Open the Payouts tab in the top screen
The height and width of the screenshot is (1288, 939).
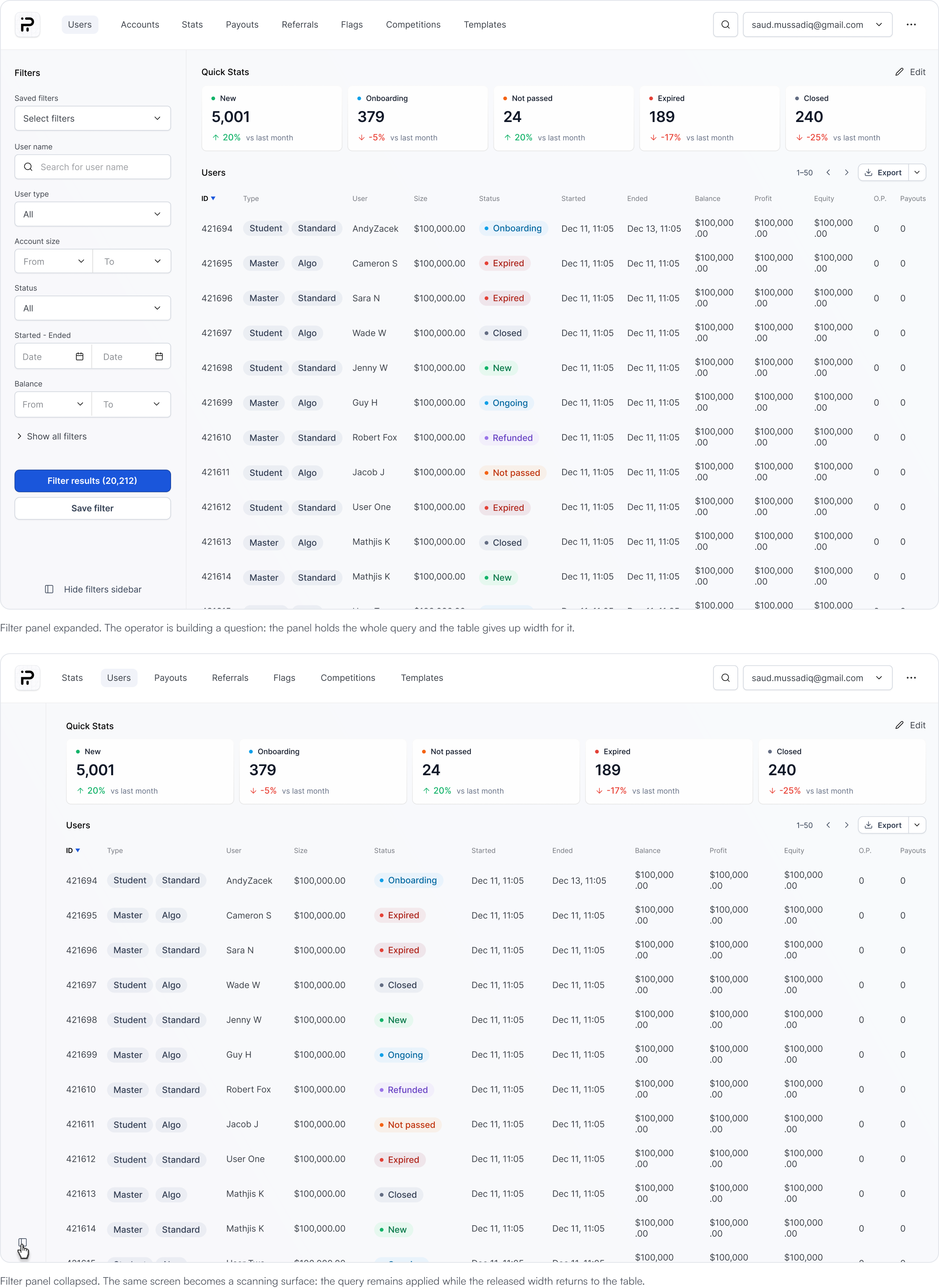242,24
